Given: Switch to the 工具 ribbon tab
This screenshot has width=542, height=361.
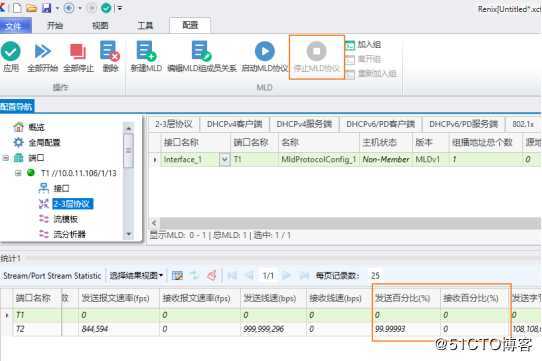Looking at the screenshot, I should coord(145,26).
